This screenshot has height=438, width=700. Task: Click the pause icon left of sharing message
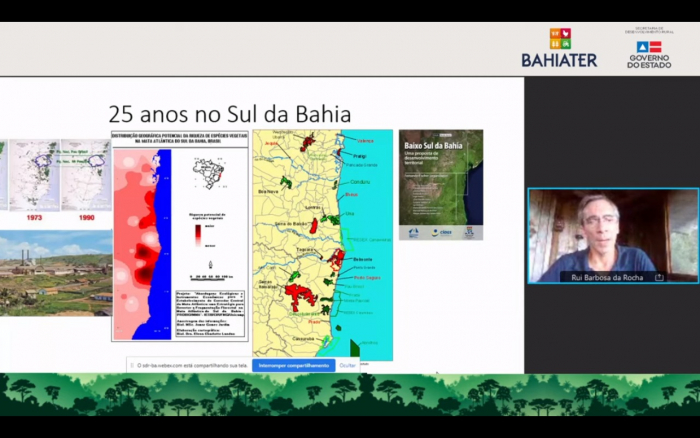pos(132,365)
